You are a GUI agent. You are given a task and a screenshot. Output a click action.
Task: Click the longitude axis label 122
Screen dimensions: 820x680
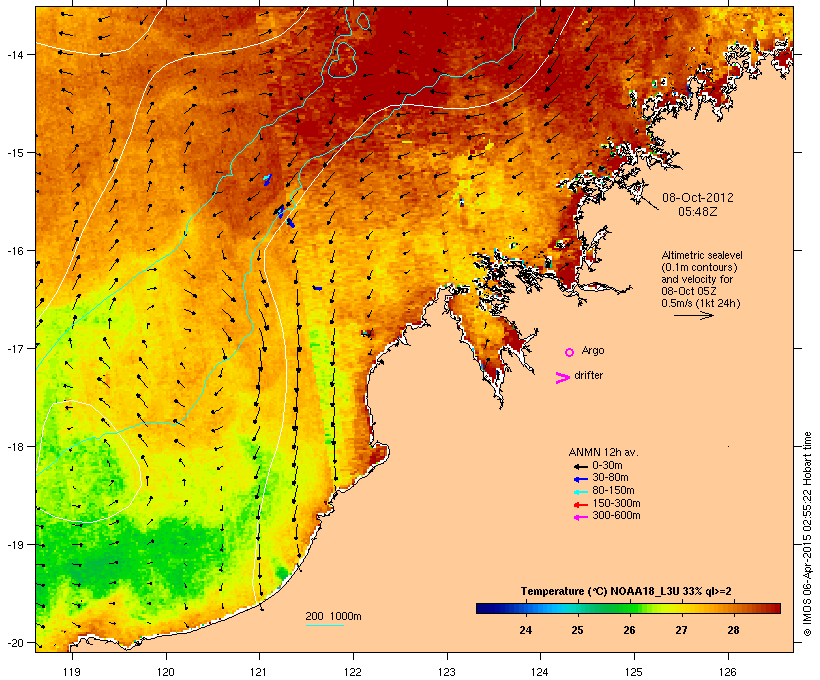tap(353, 672)
